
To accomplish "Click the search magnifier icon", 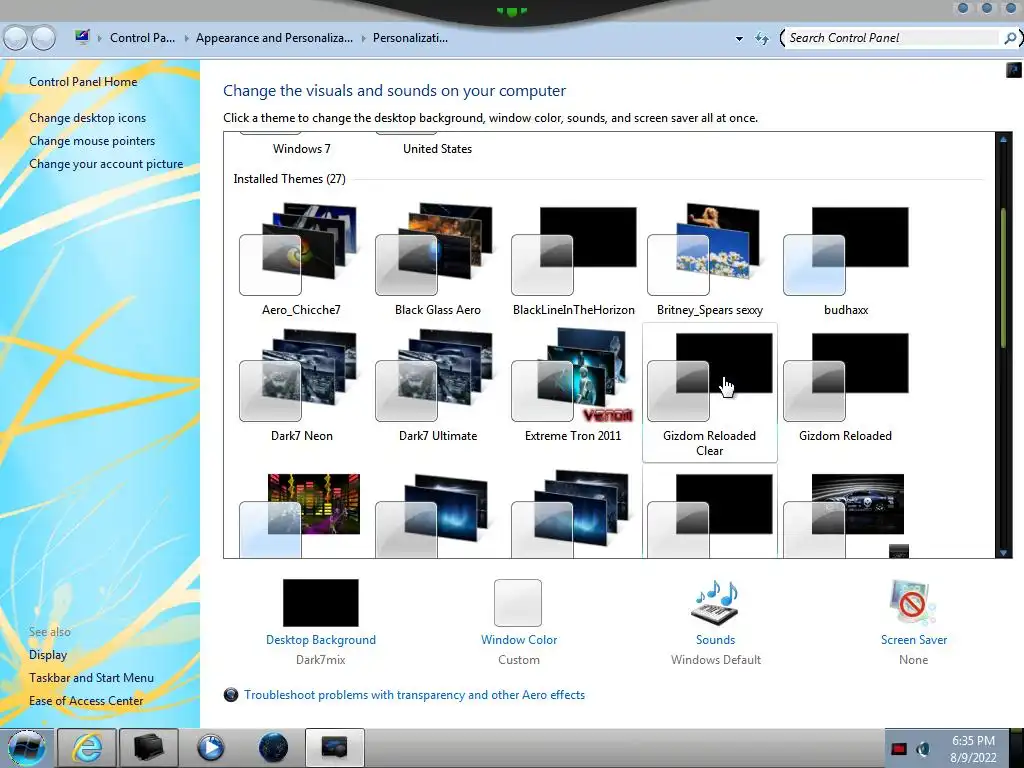I will 1010,38.
